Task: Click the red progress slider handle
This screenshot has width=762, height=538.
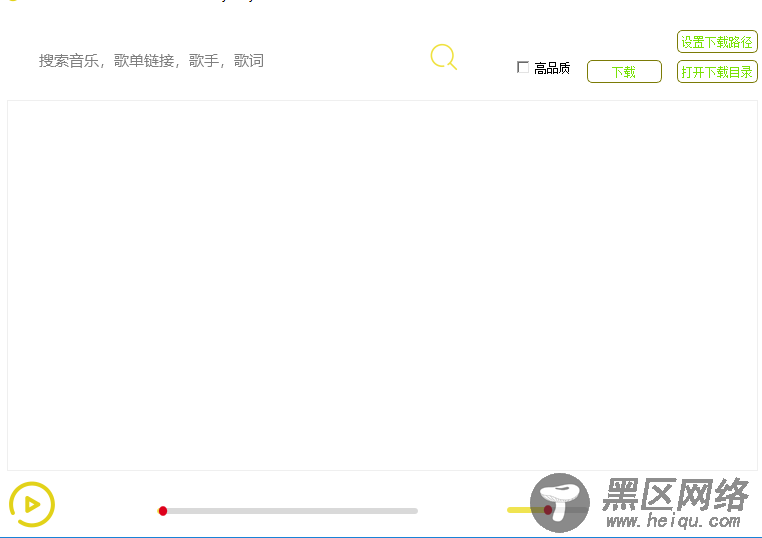Action: click(x=163, y=511)
